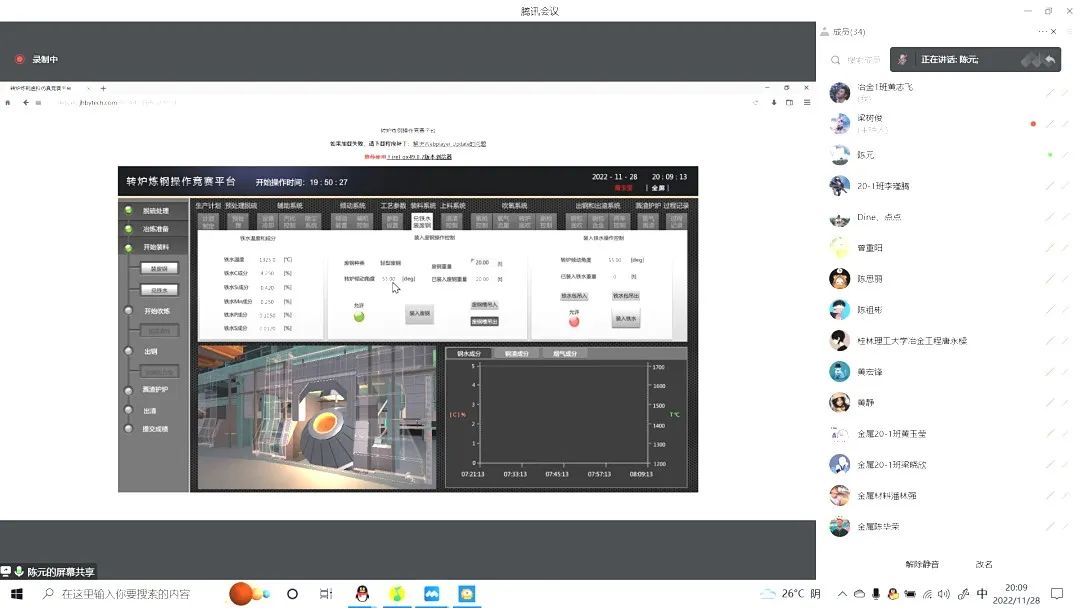Select the 提交成绩 step in sidebar

[128, 428]
